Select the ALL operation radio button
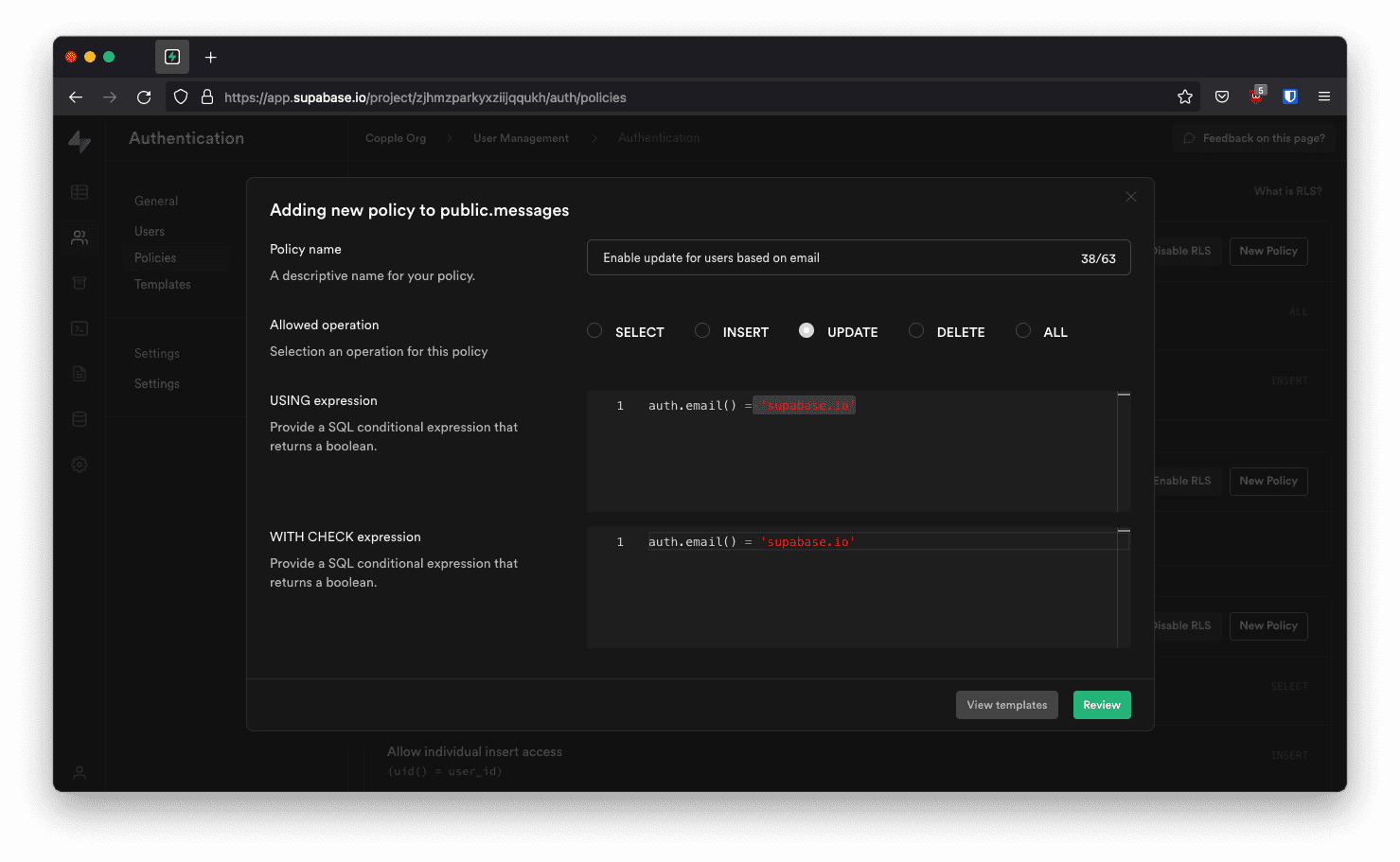This screenshot has height=862, width=1400. [x=1023, y=330]
